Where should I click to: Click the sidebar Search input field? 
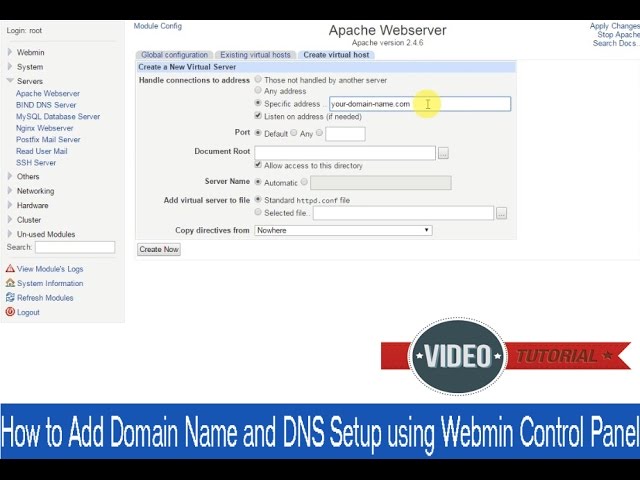click(75, 247)
